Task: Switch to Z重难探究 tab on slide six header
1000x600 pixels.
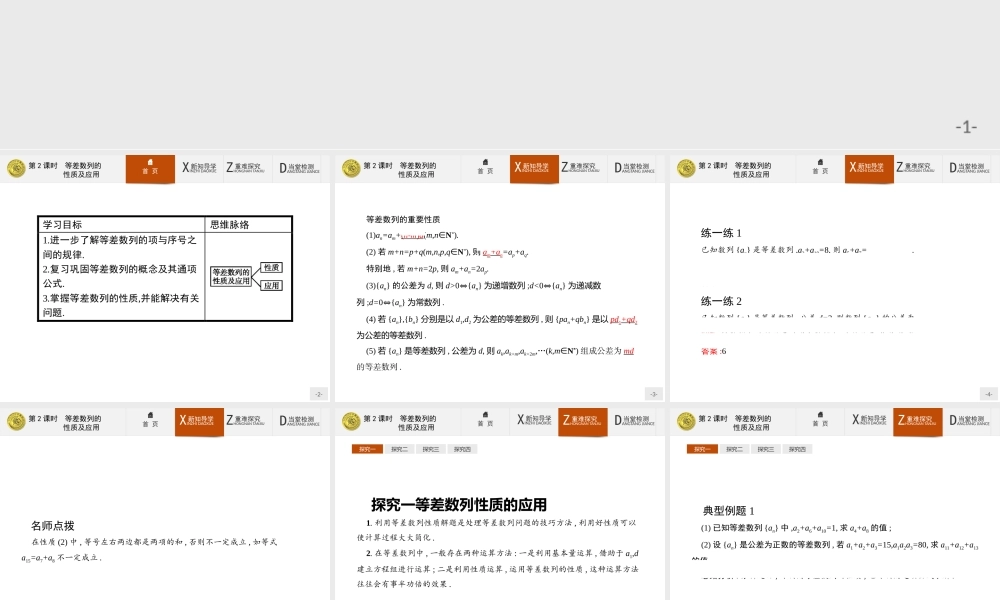Action: 919,421
